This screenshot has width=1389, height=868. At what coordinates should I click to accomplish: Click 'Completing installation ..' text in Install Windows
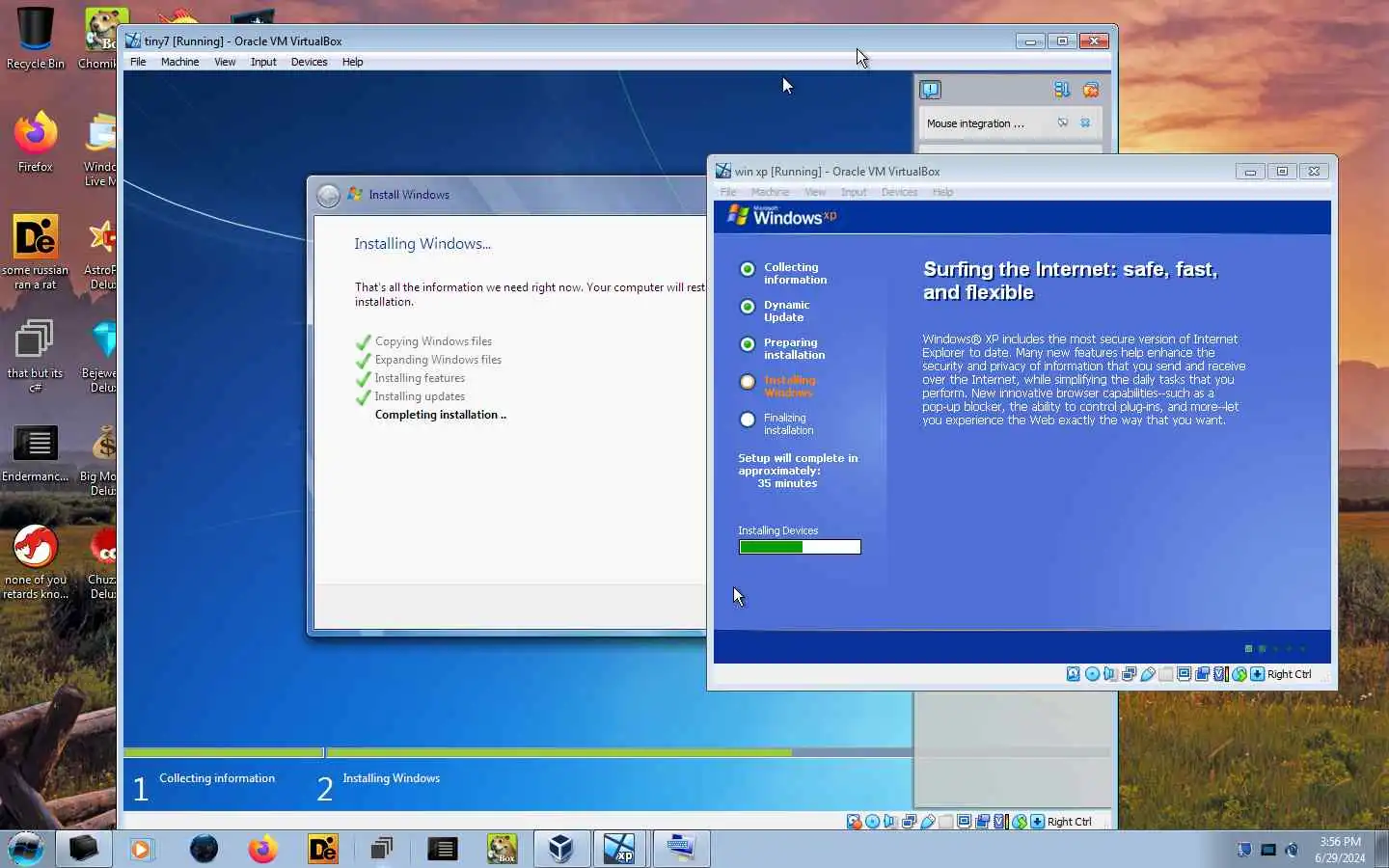(440, 415)
